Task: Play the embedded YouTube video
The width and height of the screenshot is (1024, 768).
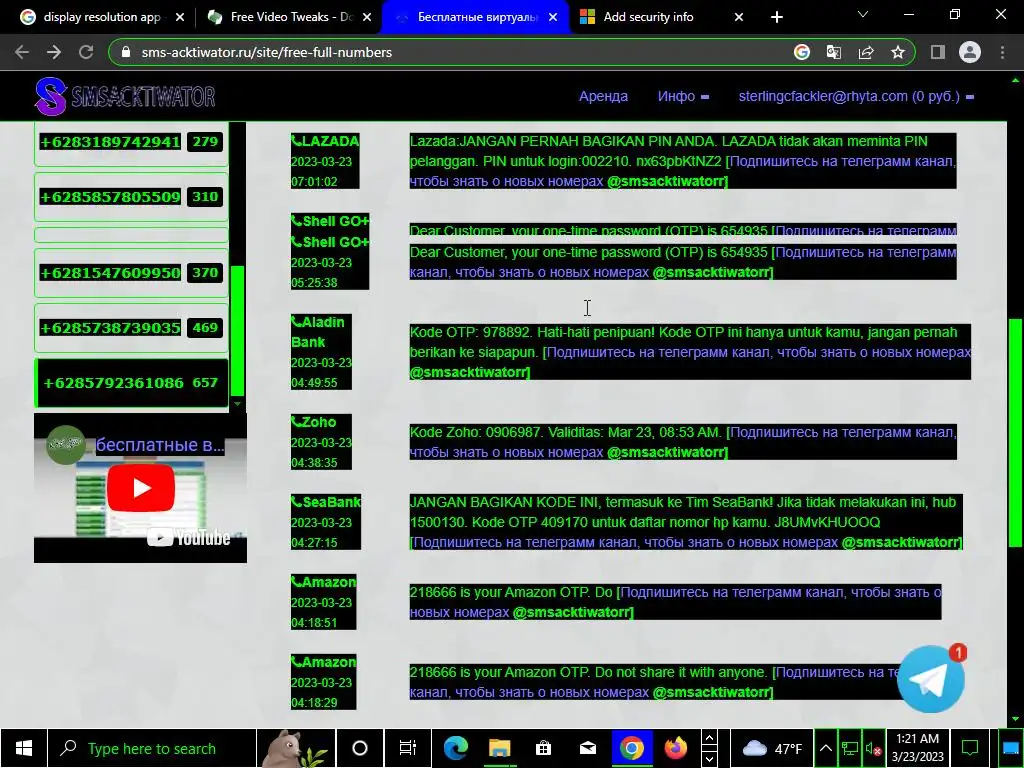Action: point(141,488)
